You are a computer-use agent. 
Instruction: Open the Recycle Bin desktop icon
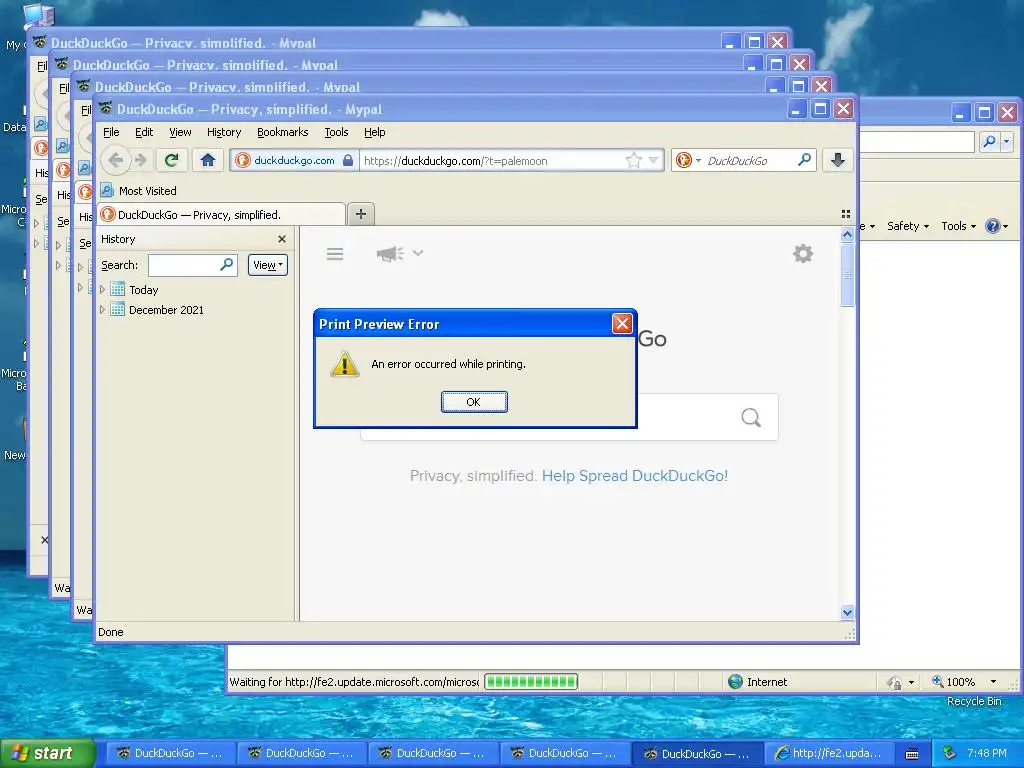point(974,701)
